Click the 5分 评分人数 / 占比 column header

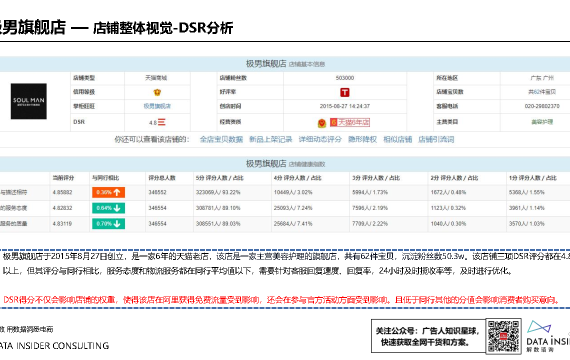click(x=220, y=178)
